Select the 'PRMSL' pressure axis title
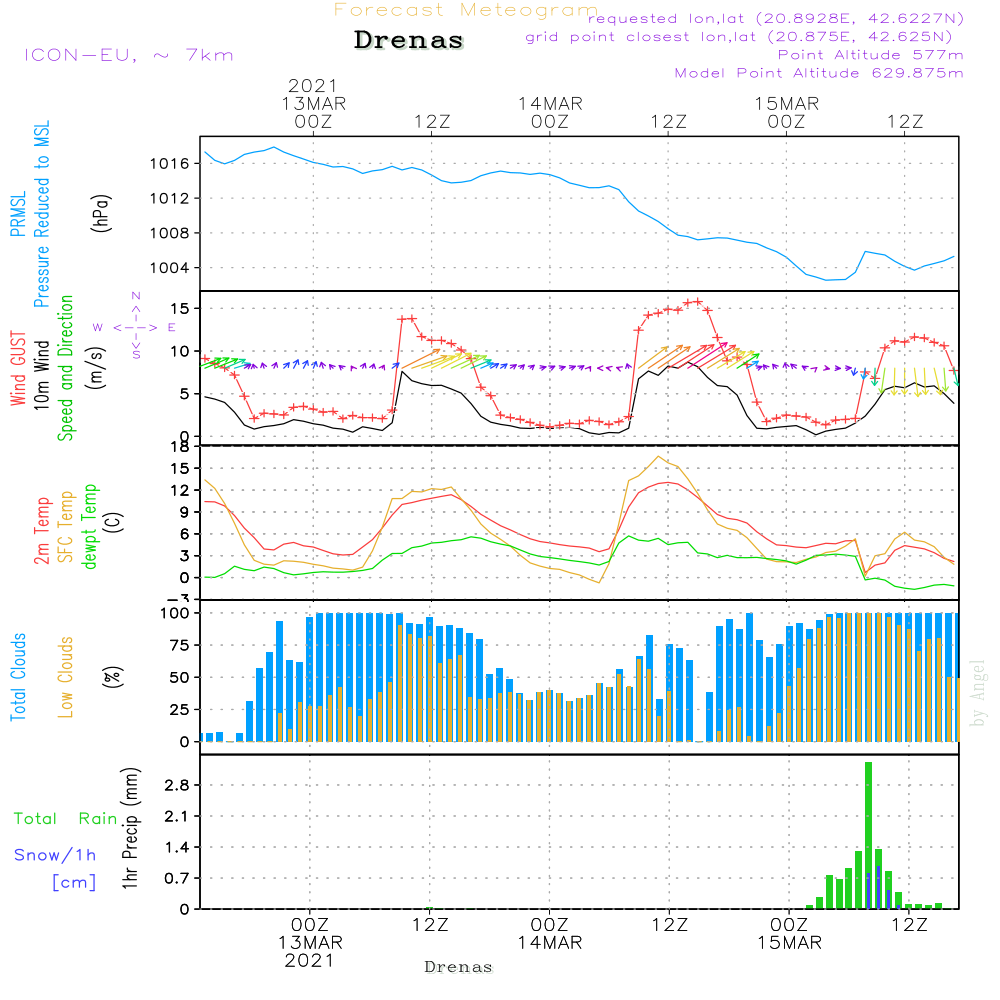Image resolution: width=1000 pixels, height=1000 pixels. (x=18, y=214)
